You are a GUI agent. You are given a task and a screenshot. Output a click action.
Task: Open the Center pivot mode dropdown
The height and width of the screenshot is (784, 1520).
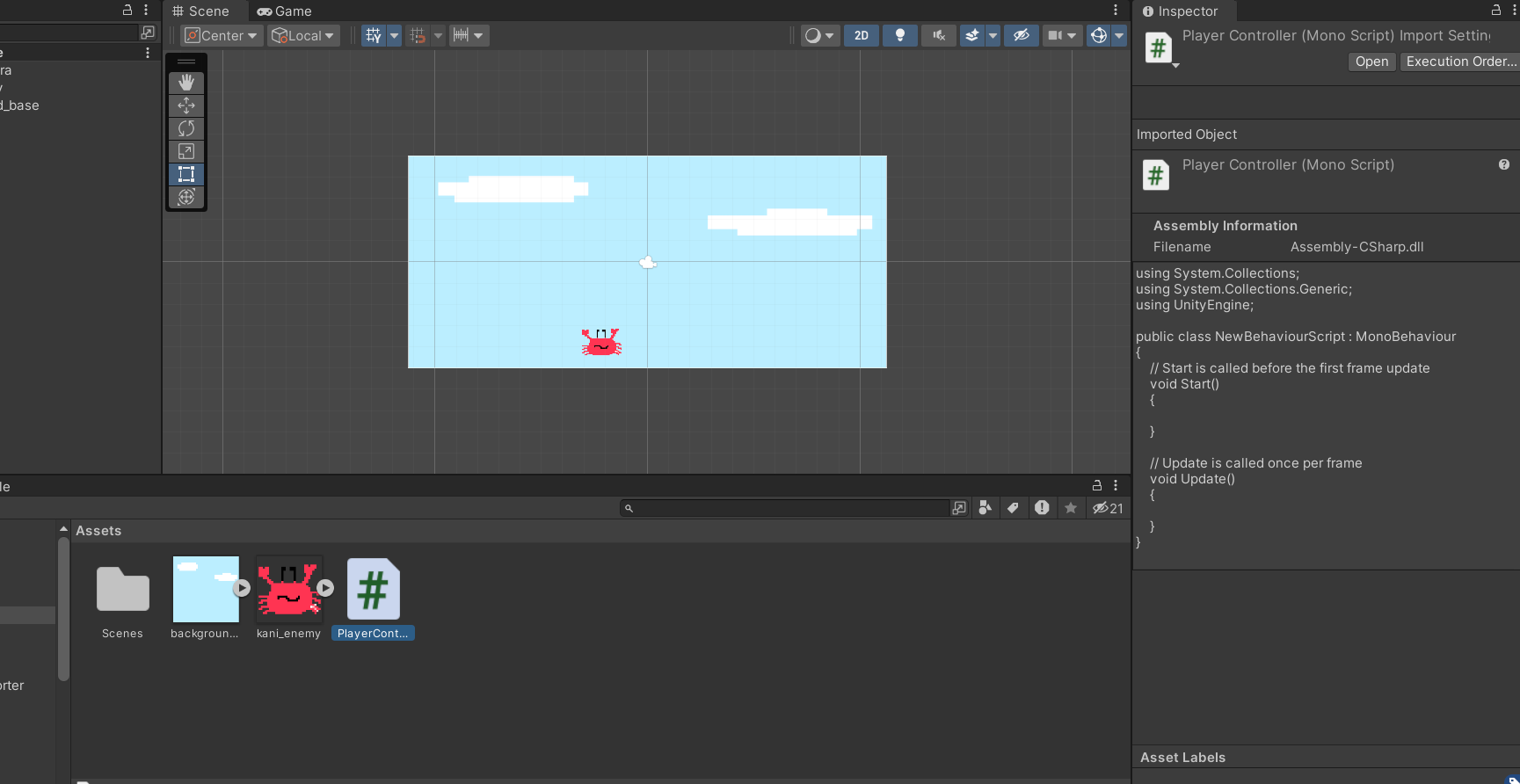coord(222,36)
